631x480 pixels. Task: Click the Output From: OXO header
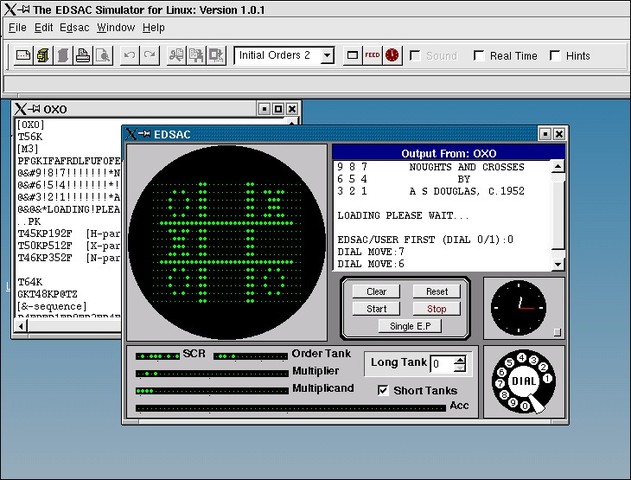[x=448, y=153]
